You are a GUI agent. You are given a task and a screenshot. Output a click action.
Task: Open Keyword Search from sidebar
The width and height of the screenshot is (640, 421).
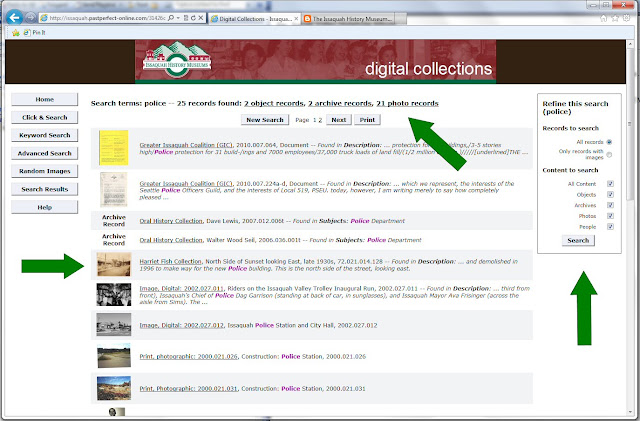coord(44,135)
